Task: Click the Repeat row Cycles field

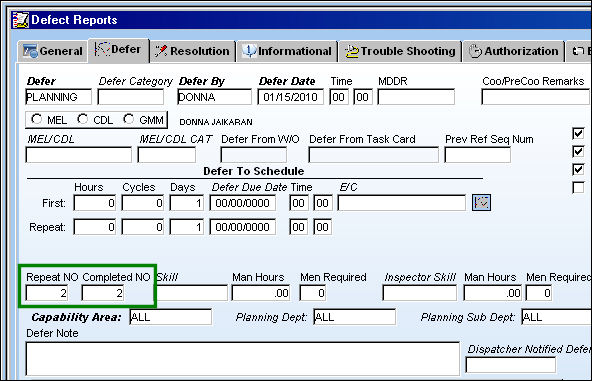Action: pos(143,227)
